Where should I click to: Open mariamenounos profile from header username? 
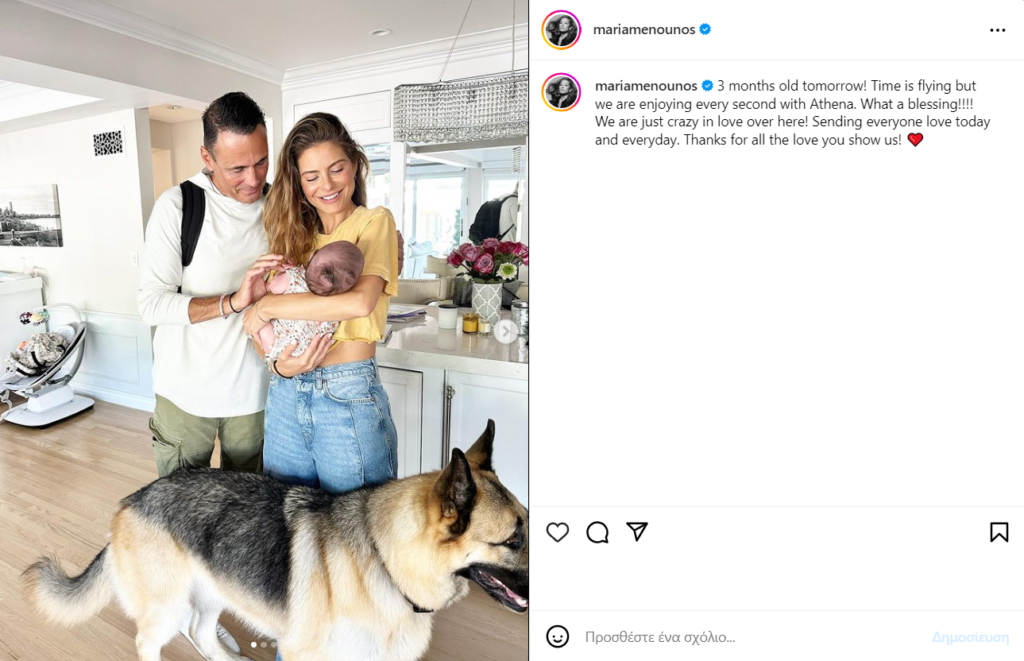[644, 29]
